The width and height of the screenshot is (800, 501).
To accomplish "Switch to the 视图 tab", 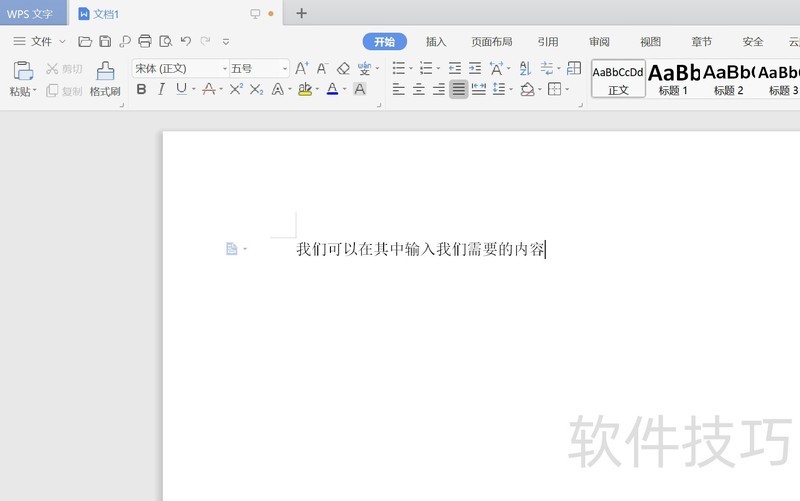I will [x=651, y=41].
